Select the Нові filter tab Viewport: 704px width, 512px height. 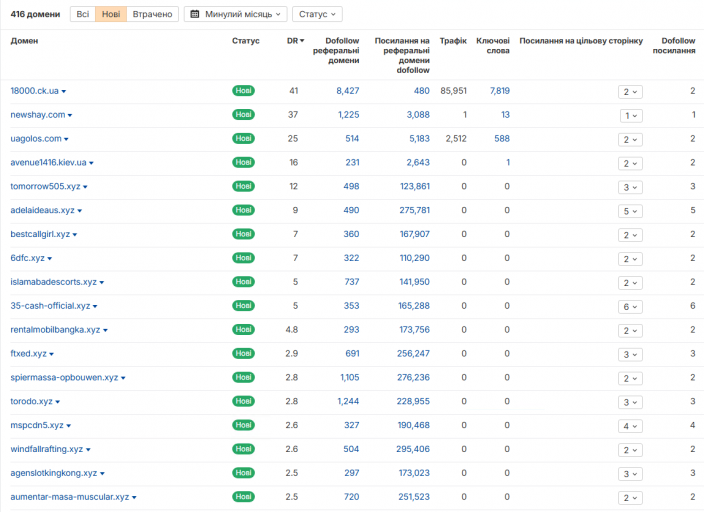[x=111, y=14]
